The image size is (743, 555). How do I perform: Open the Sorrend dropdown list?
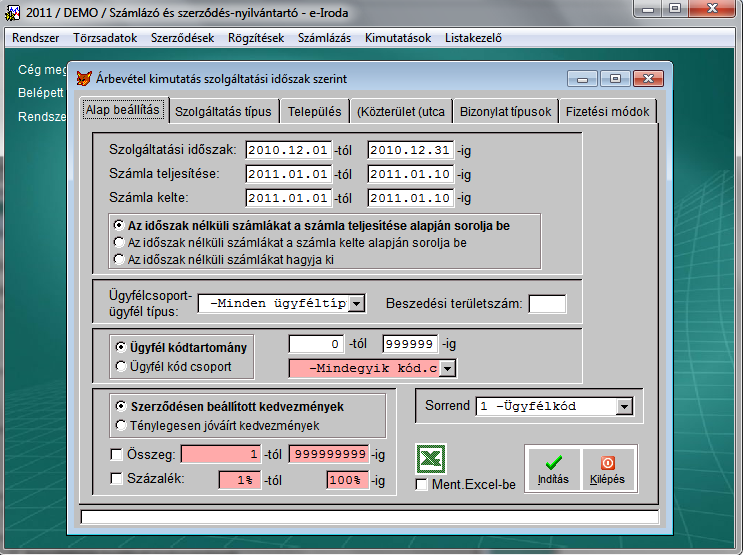[x=625, y=407]
